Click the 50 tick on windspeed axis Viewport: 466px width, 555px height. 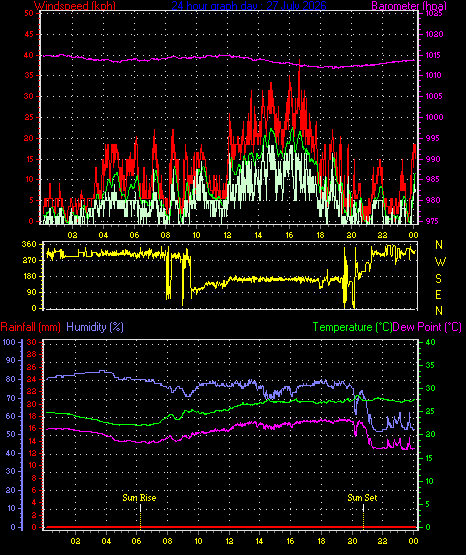29,13
